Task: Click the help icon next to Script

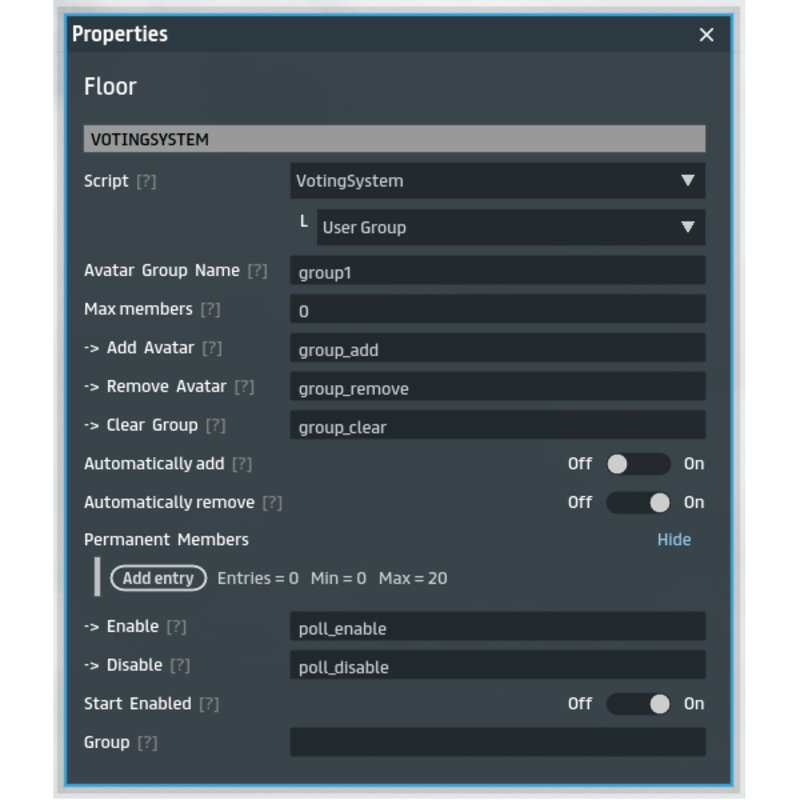Action: coord(146,182)
